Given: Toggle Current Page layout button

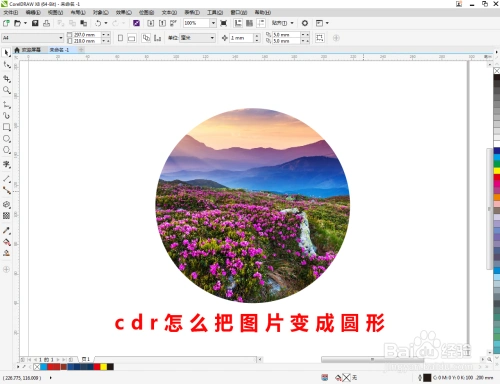Looking at the screenshot, I should click(x=157, y=38).
